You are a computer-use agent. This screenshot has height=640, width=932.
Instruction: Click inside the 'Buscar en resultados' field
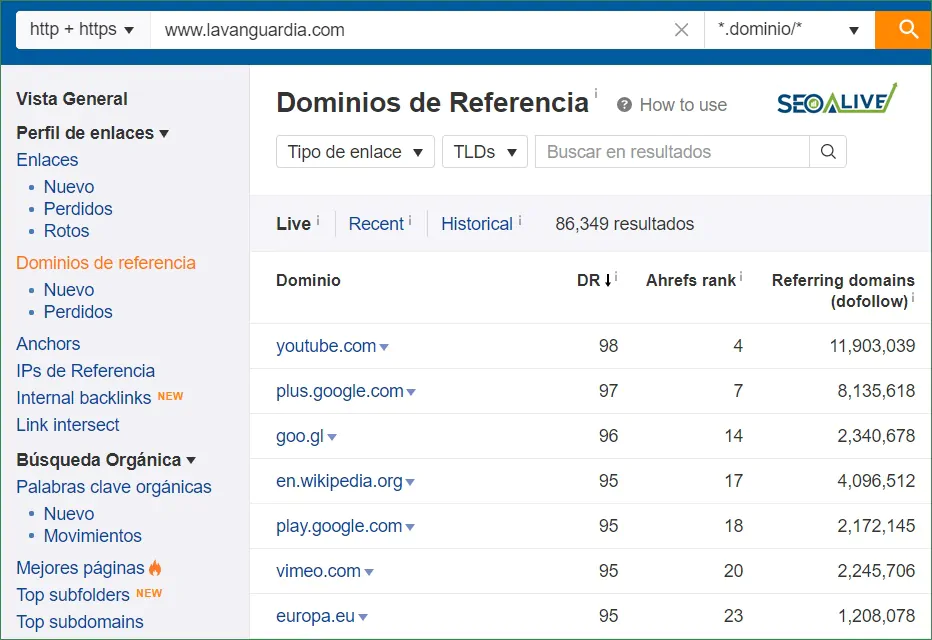660,152
